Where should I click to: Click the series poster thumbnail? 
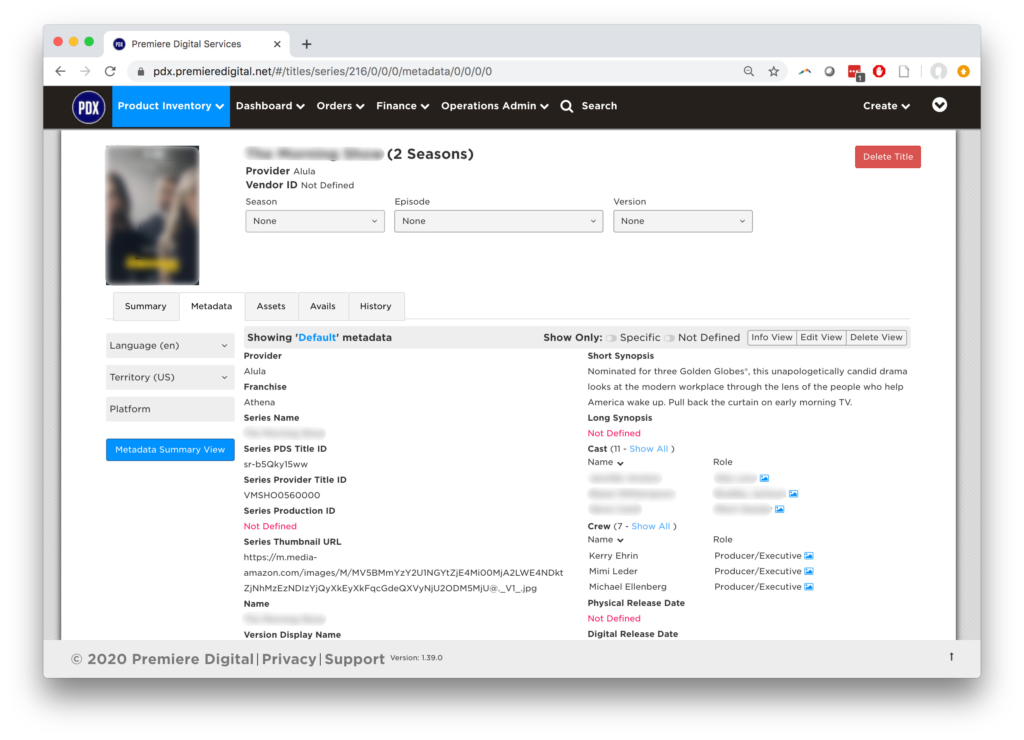click(152, 215)
